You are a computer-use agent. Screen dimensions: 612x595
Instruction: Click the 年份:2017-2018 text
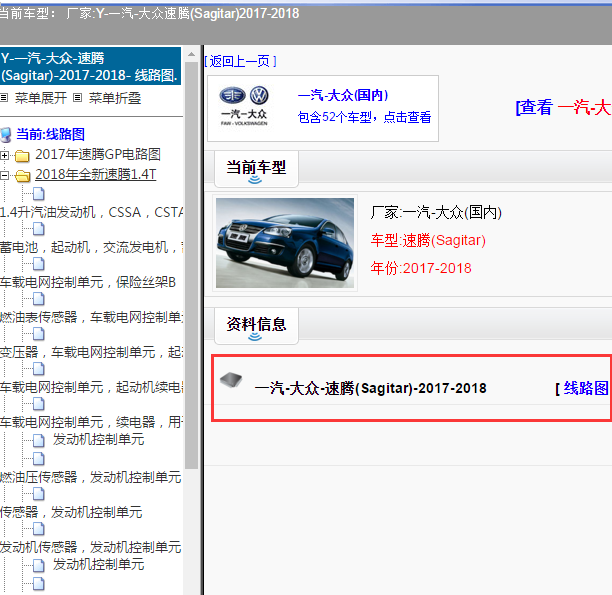[x=421, y=268]
